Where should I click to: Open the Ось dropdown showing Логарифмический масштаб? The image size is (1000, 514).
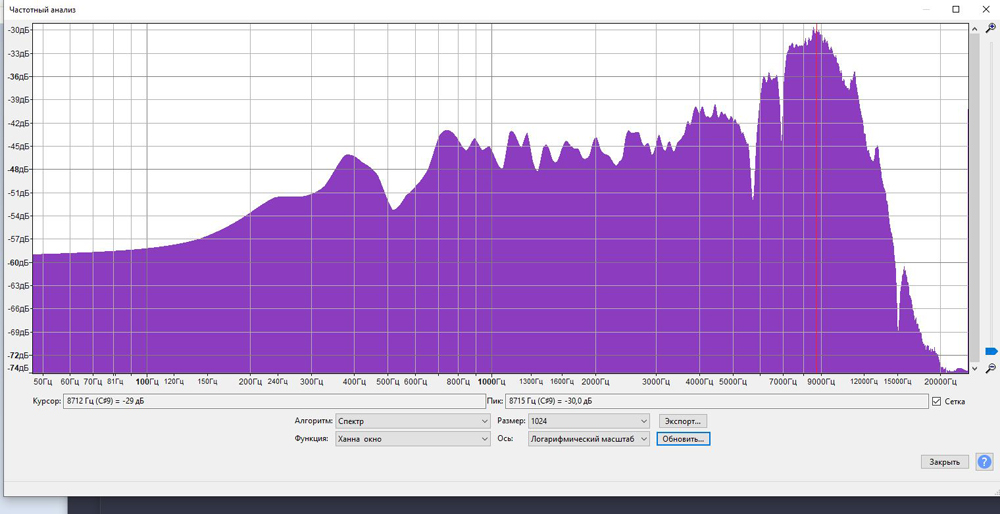[589, 439]
